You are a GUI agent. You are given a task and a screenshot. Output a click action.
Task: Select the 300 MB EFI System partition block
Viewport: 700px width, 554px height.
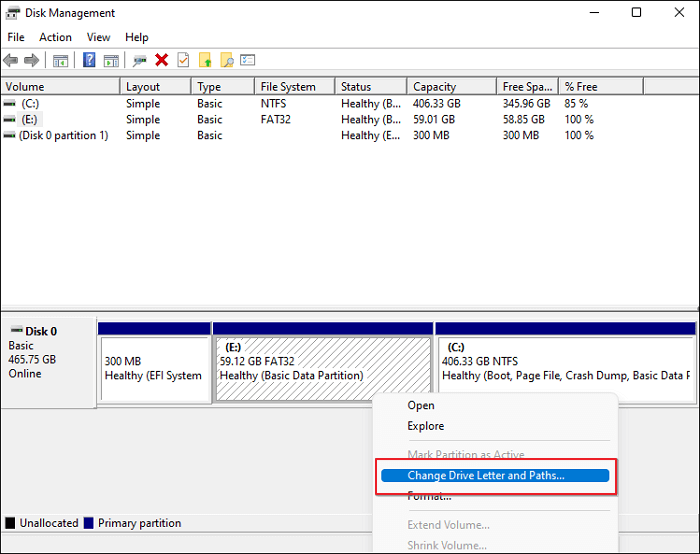[x=154, y=363]
